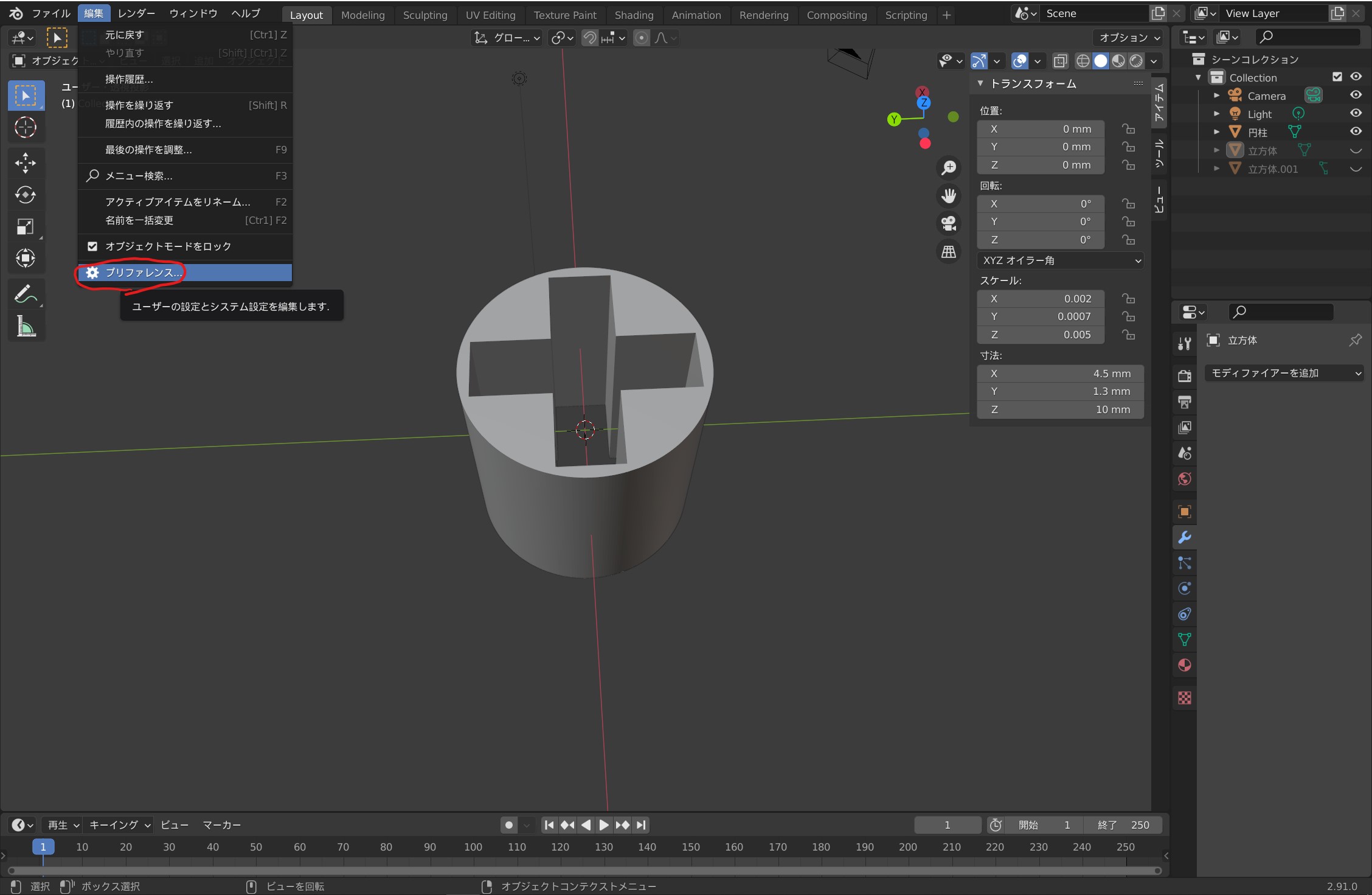
Task: Switch to the Sculpting workspace tab
Action: 424,15
